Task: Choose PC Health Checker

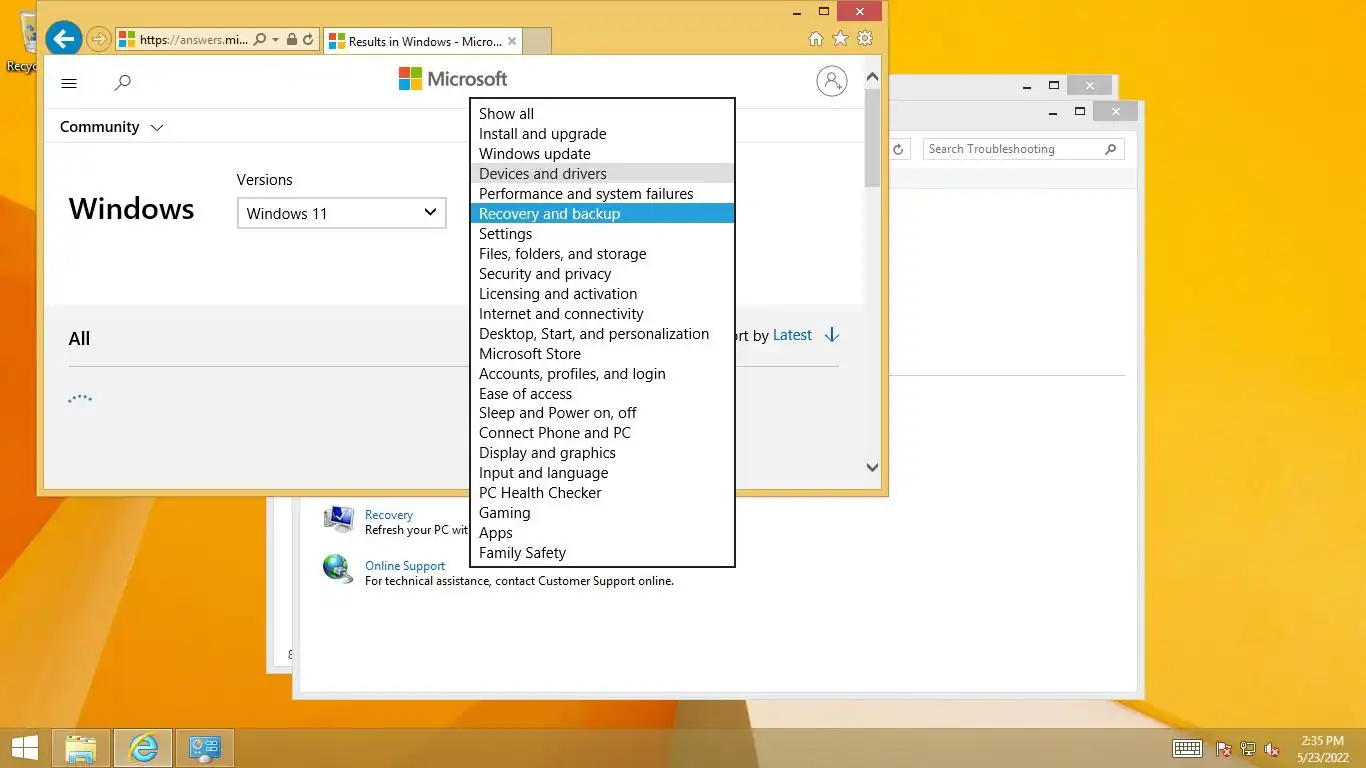Action: [x=602, y=493]
